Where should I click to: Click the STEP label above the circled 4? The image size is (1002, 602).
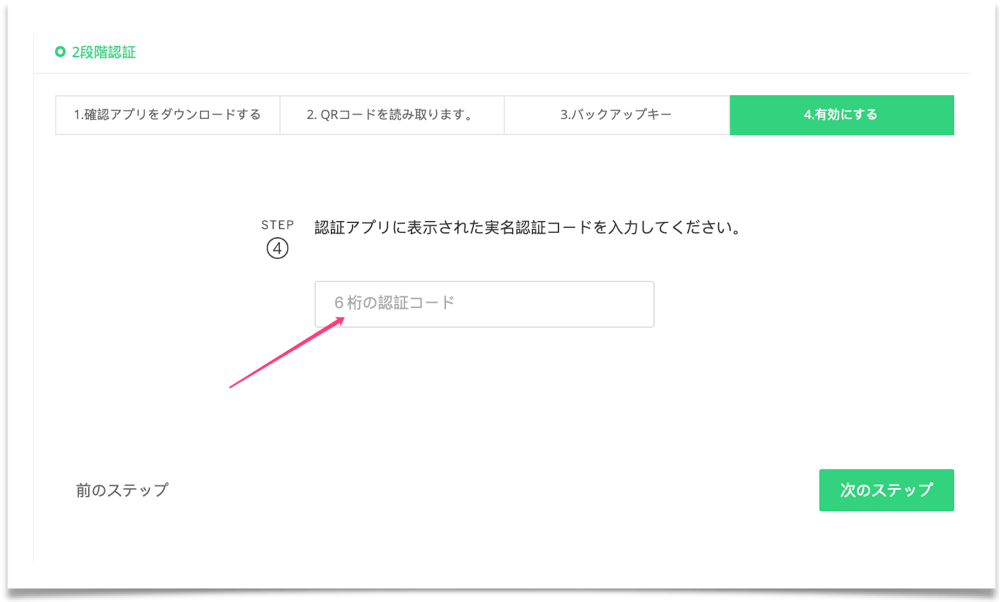coord(277,225)
